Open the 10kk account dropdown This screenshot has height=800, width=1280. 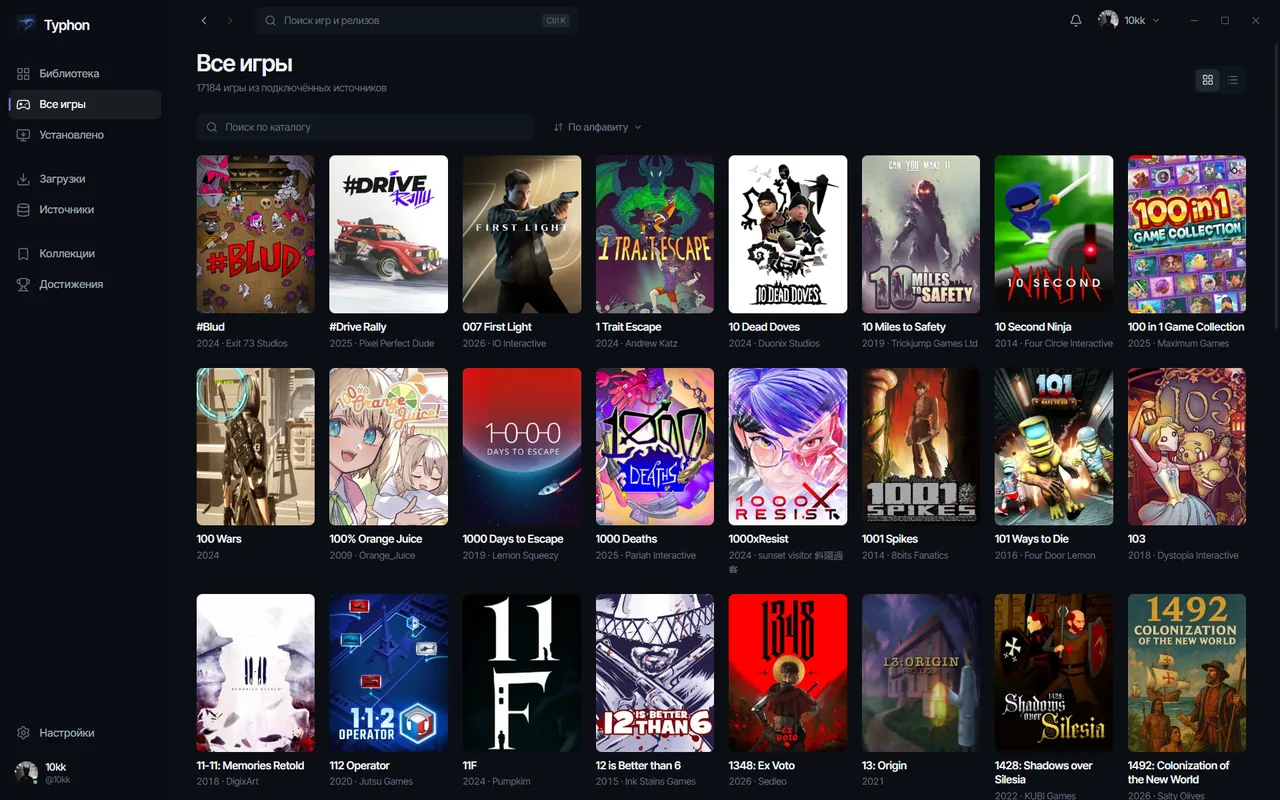click(x=1129, y=20)
